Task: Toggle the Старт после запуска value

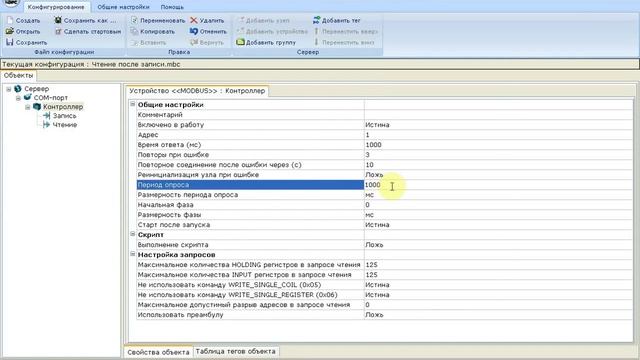Action: (x=498, y=225)
